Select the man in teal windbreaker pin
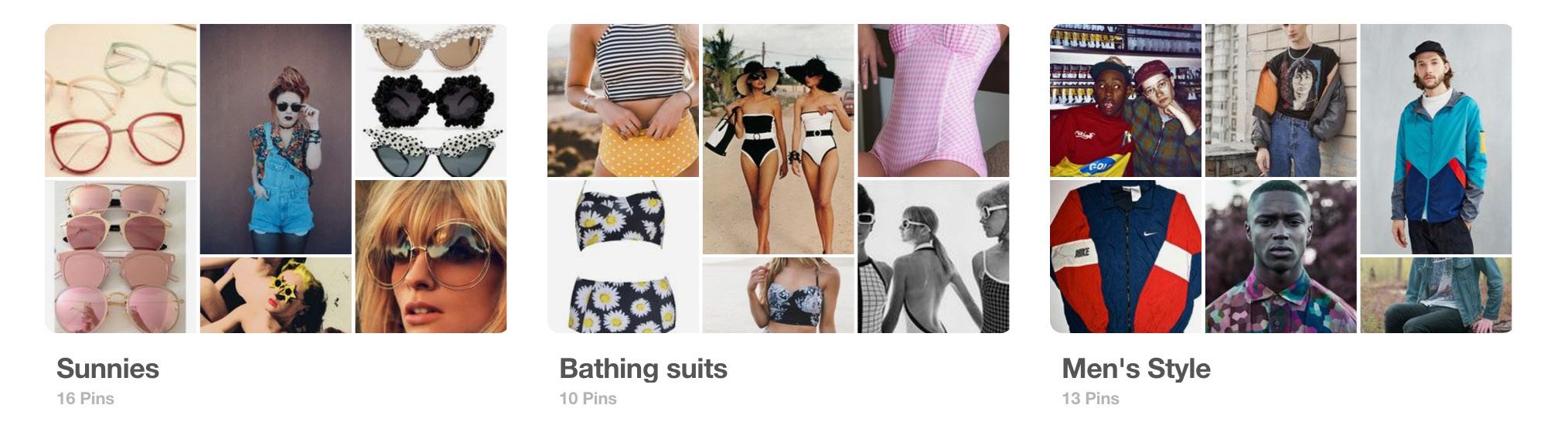The image size is (1568, 439). 1437,139
